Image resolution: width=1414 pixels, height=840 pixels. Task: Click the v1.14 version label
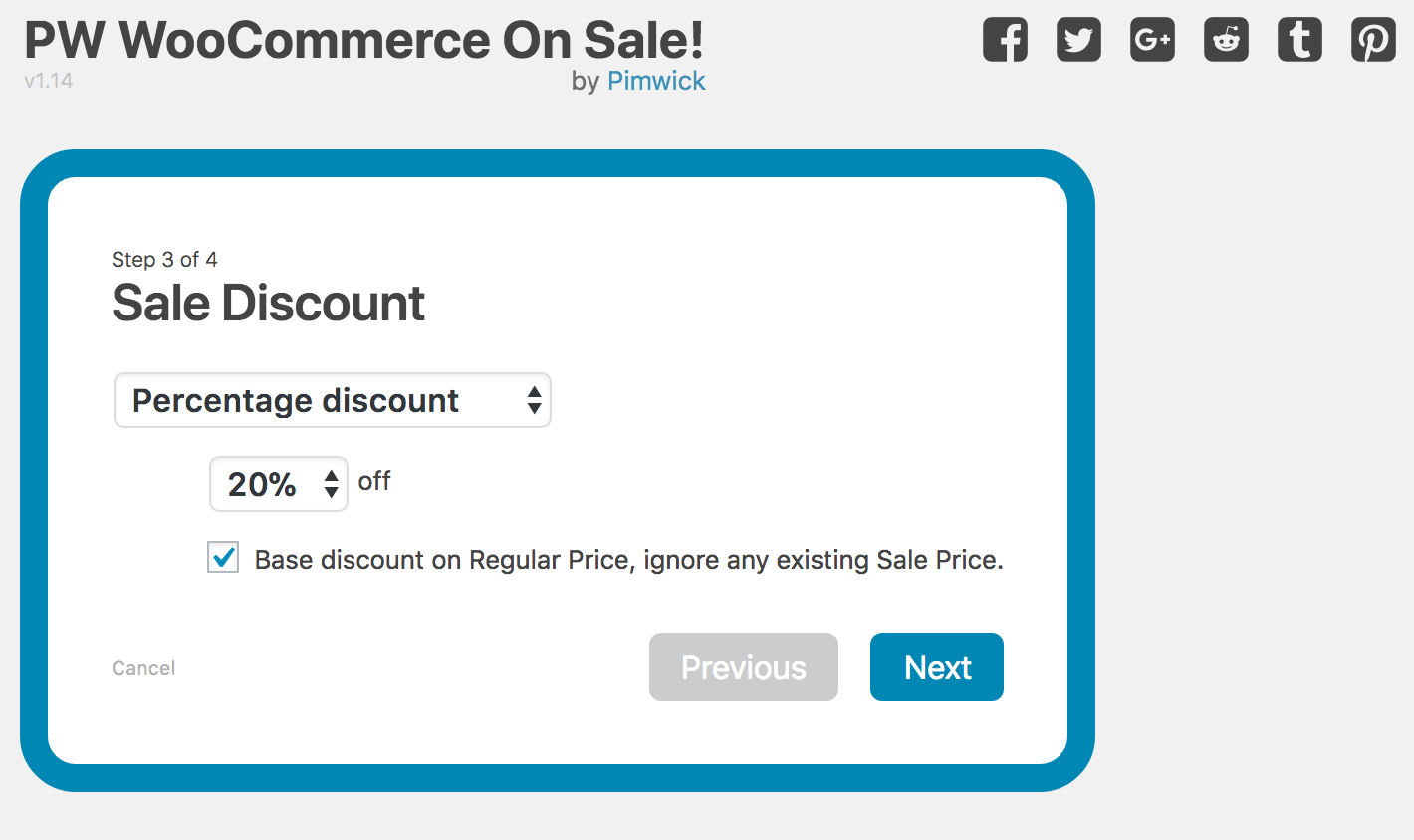coord(49,81)
